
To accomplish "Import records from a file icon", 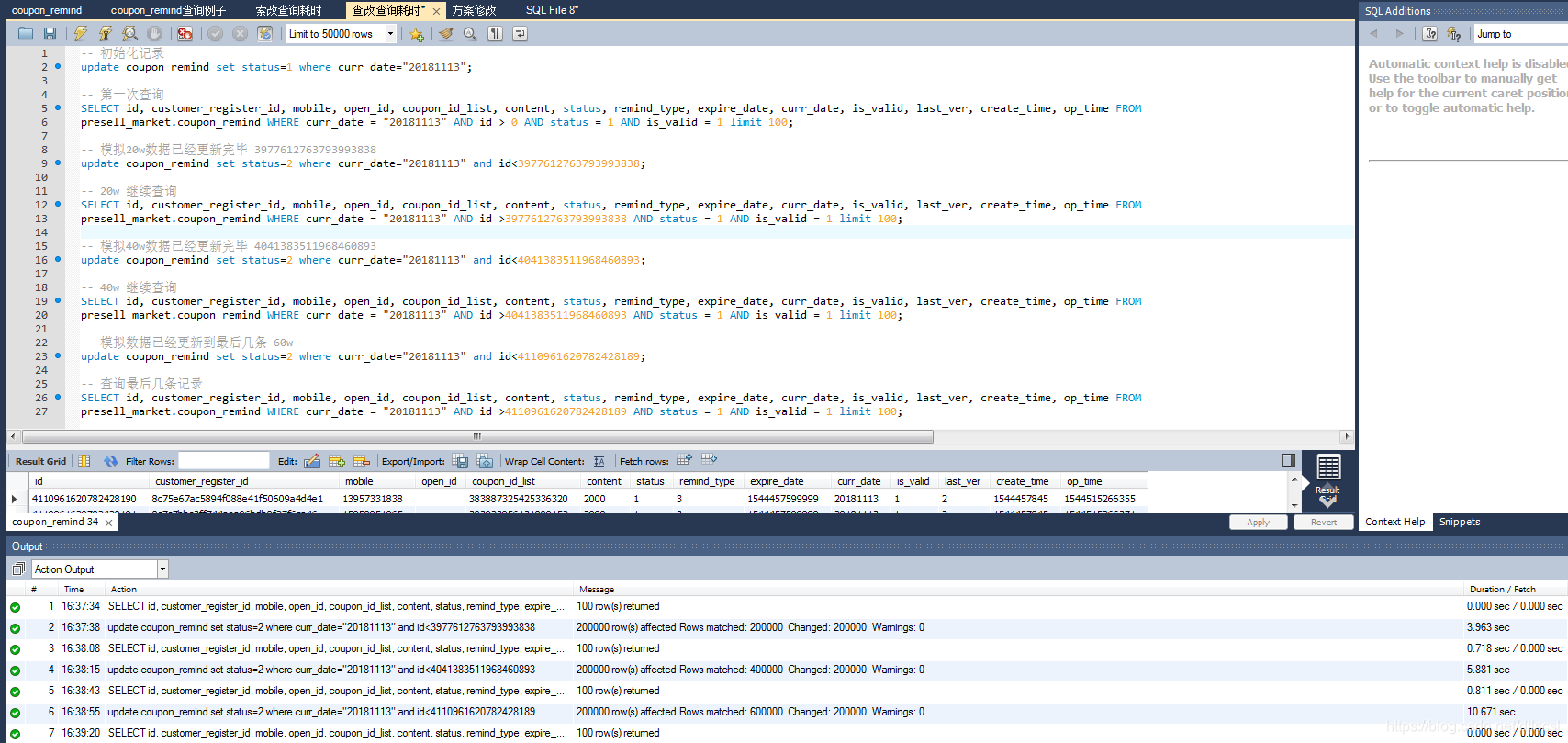I will click(x=485, y=461).
